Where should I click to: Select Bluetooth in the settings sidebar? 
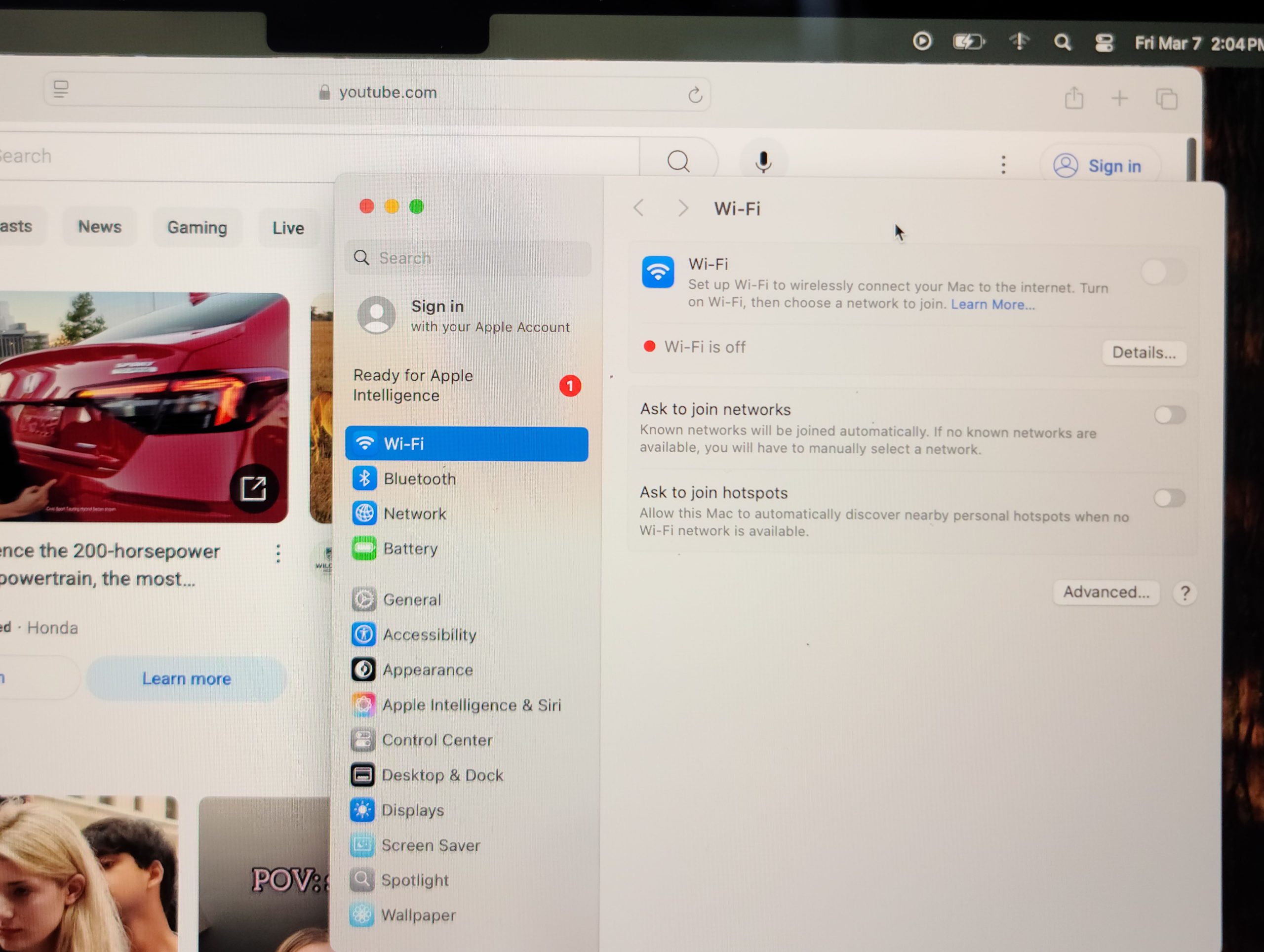[419, 479]
